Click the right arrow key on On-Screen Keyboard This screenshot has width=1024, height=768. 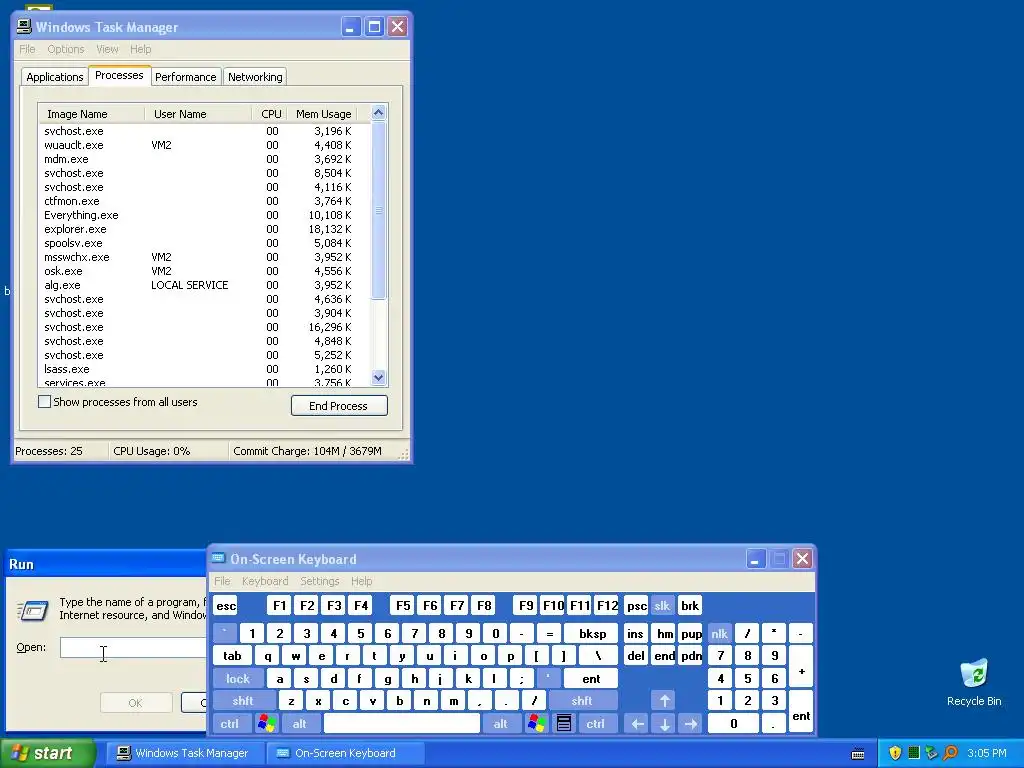[x=692, y=724]
